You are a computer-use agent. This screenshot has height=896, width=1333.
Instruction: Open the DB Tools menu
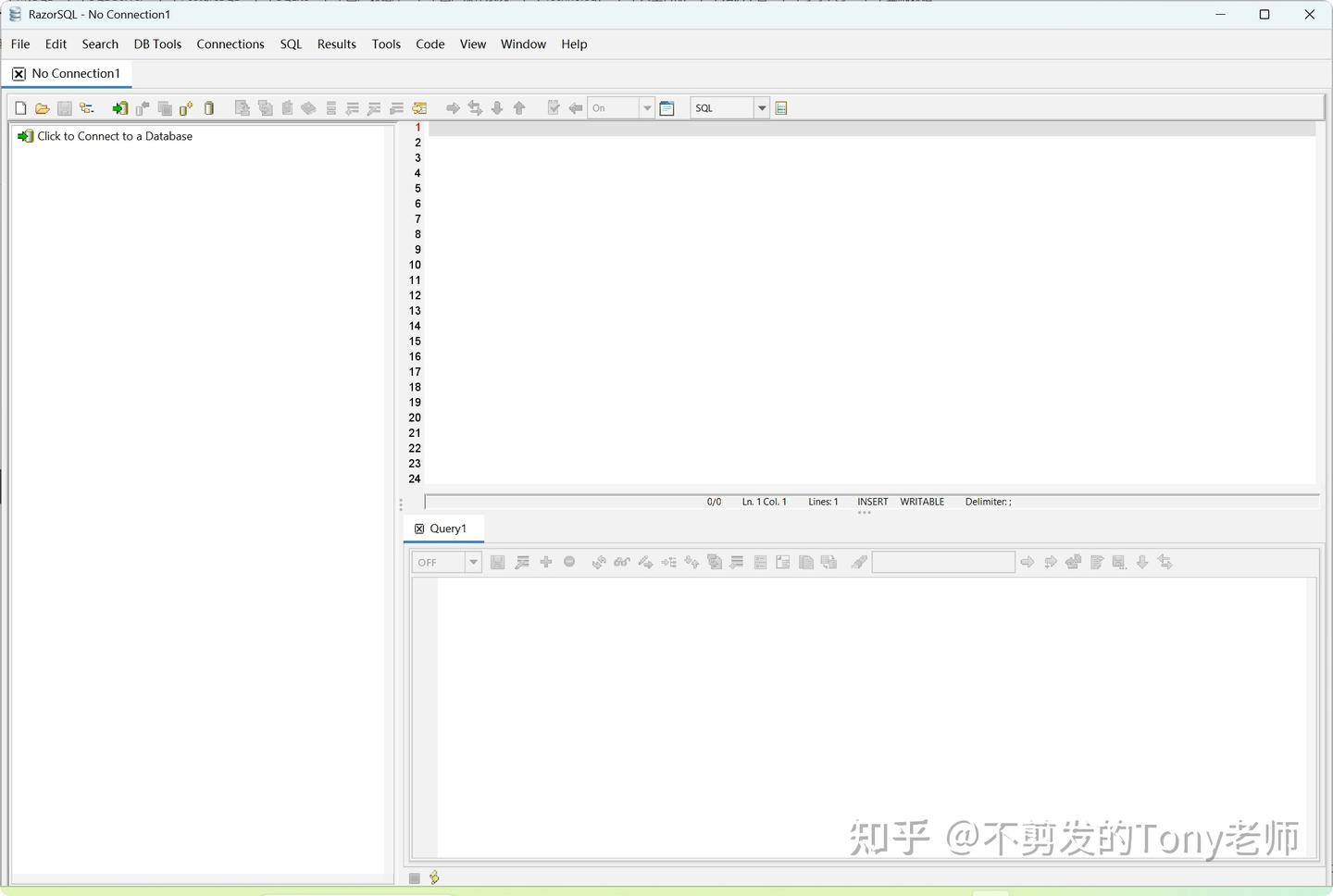[157, 44]
